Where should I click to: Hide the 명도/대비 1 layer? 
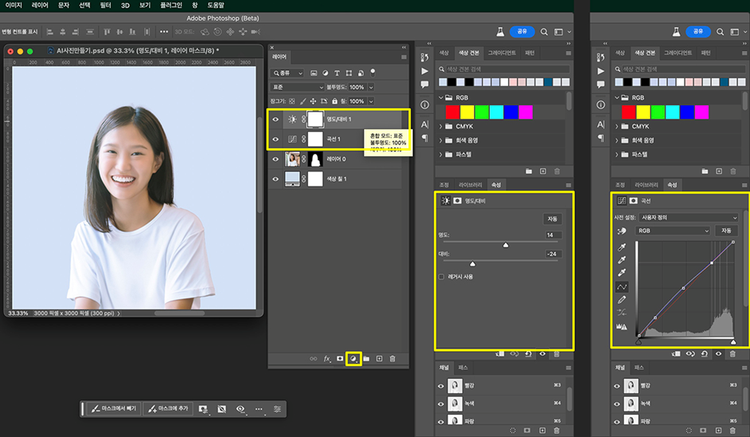[x=277, y=119]
